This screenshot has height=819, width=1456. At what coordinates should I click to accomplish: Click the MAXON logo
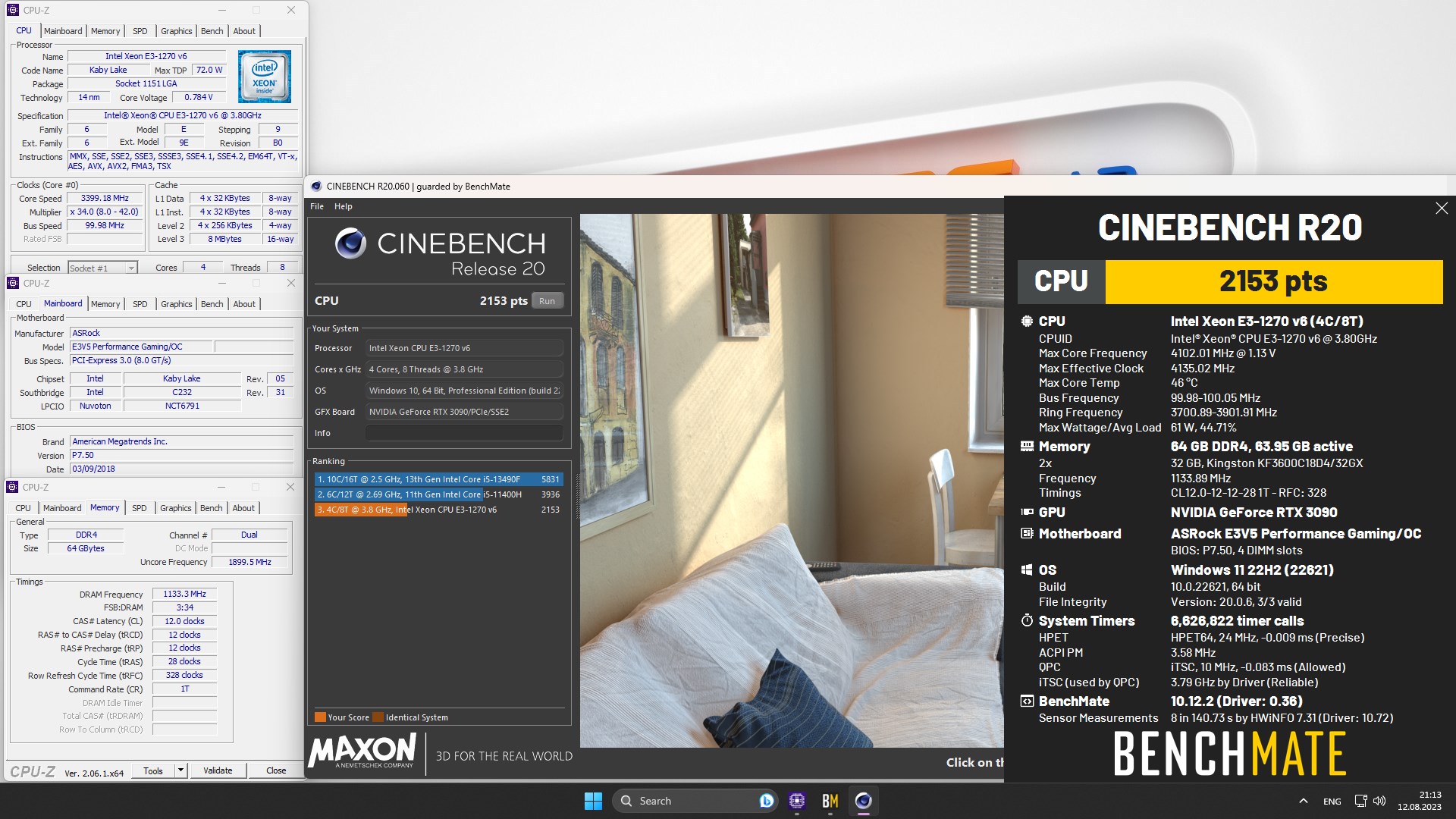362,752
